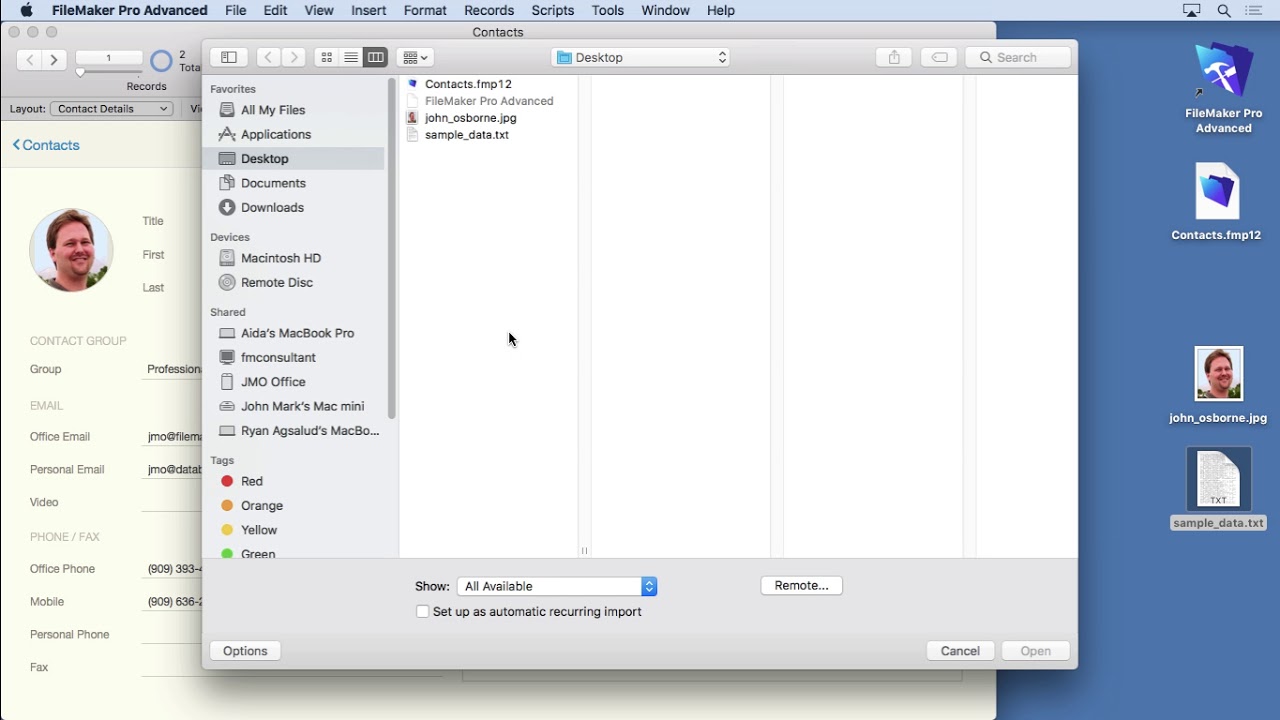Click previous record arrow in Contacts window
Viewport: 1280px width, 720px height.
coord(30,60)
